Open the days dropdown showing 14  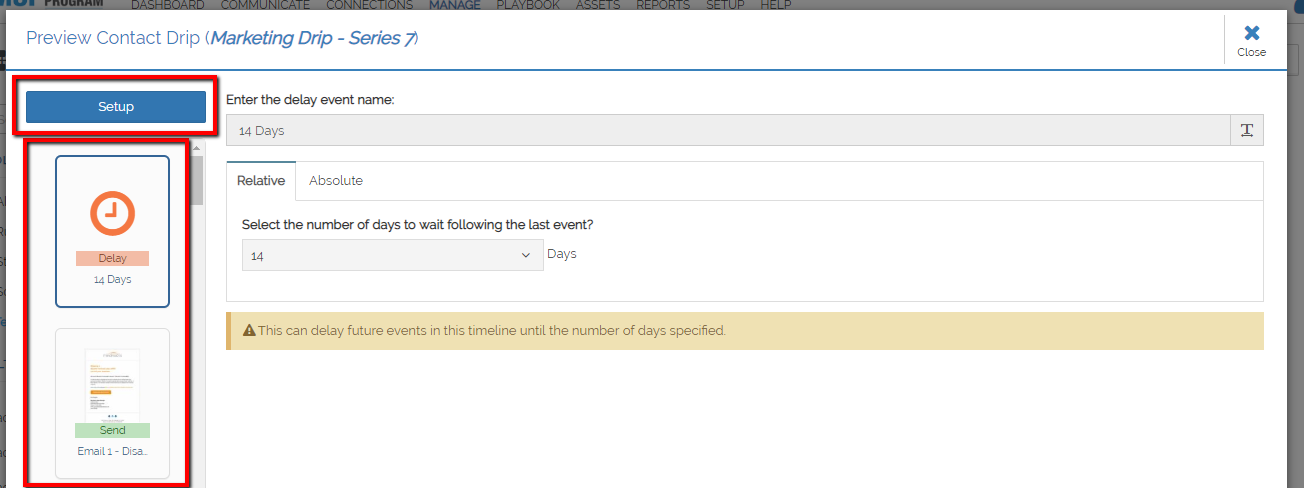coord(393,256)
